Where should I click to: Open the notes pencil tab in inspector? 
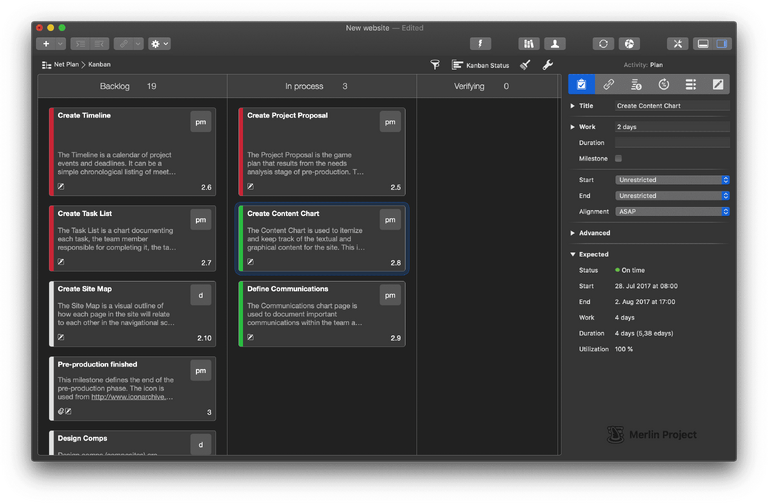[717, 85]
